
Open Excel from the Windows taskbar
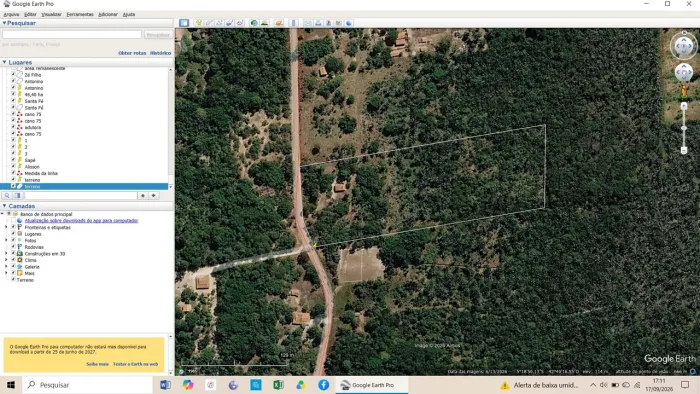(278, 385)
